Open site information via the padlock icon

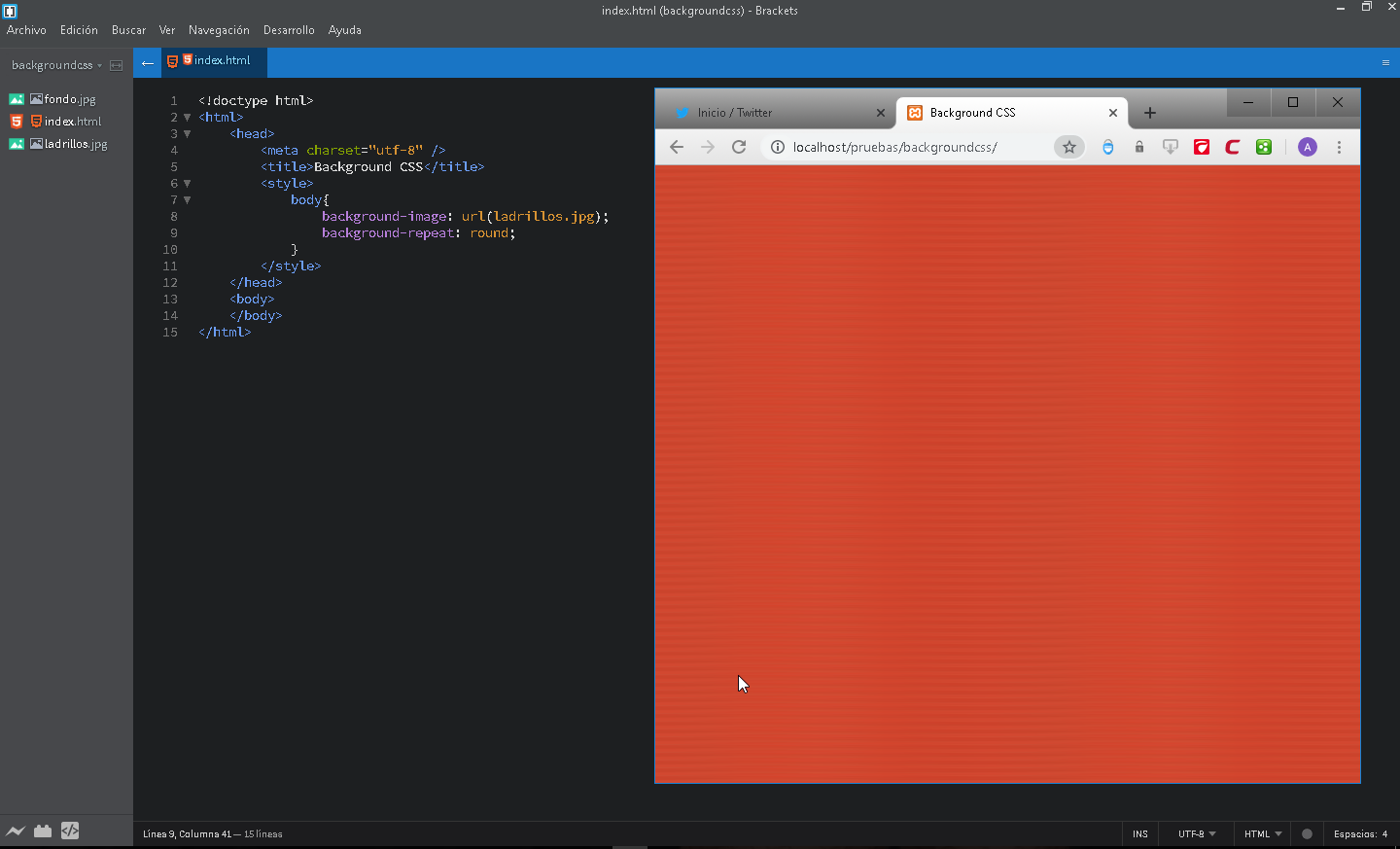(x=1138, y=147)
